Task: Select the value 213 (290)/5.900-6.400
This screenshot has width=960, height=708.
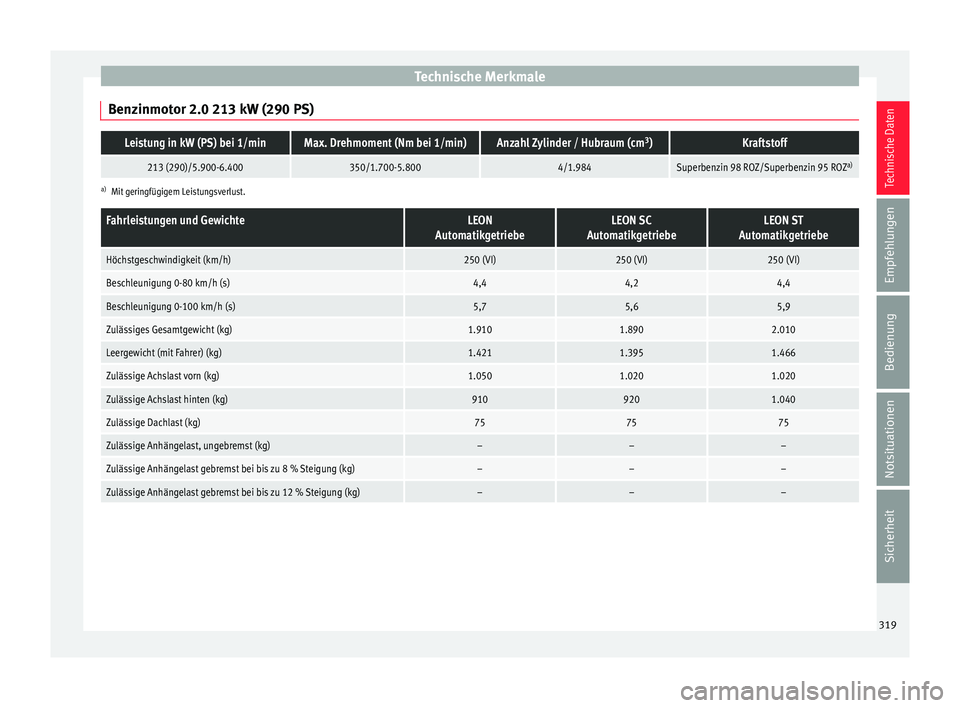Action: (195, 167)
